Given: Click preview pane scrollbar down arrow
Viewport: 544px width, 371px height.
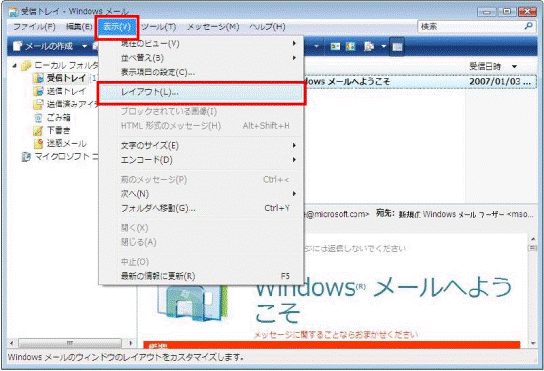Looking at the screenshot, I should tap(533, 344).
